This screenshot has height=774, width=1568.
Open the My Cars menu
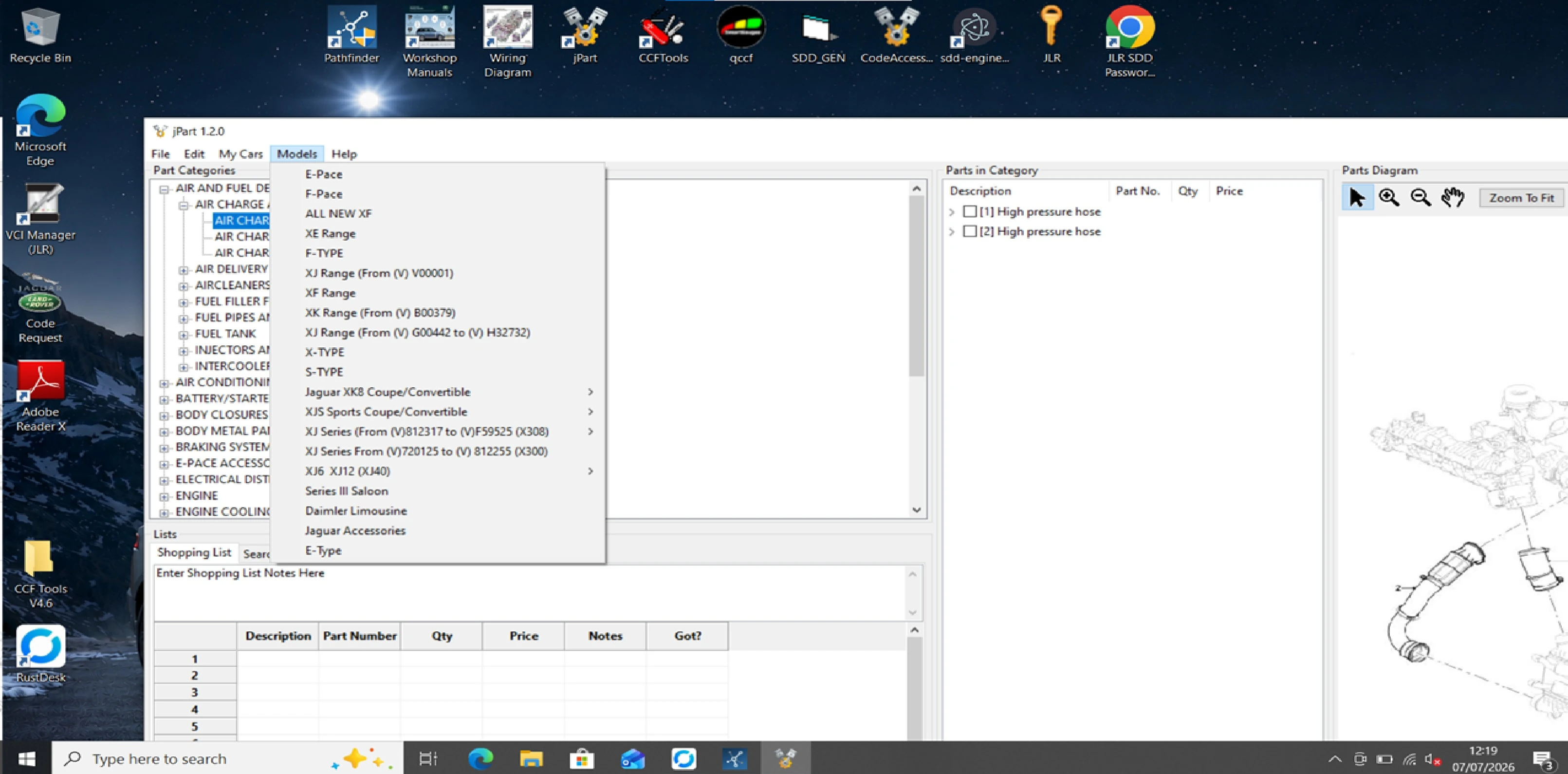click(x=240, y=154)
